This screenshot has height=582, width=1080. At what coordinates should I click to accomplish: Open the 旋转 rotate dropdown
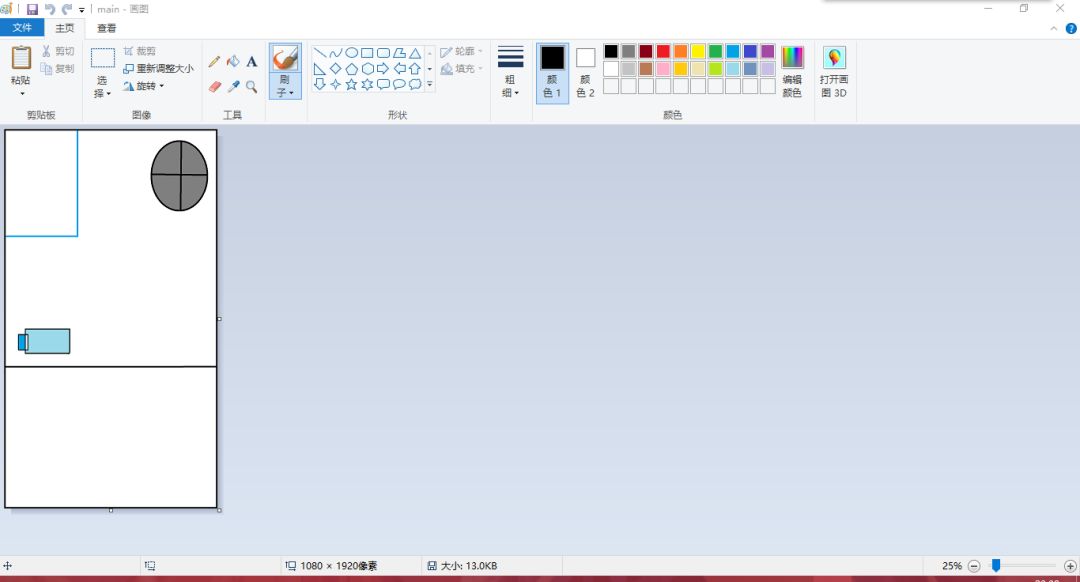pyautogui.click(x=145, y=86)
